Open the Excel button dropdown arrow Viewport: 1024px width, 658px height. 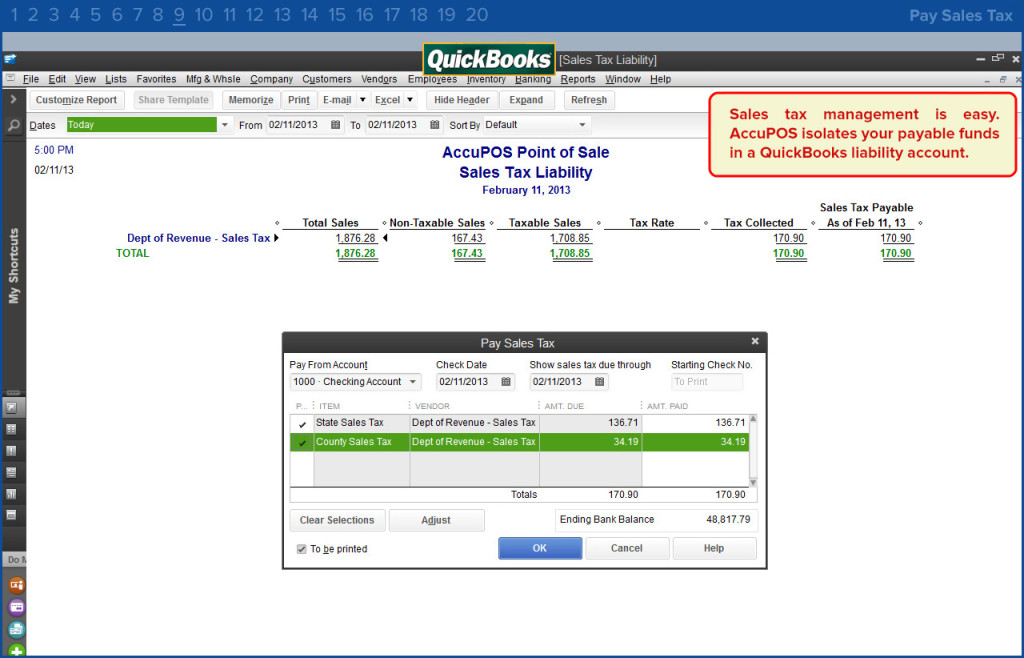coord(410,100)
